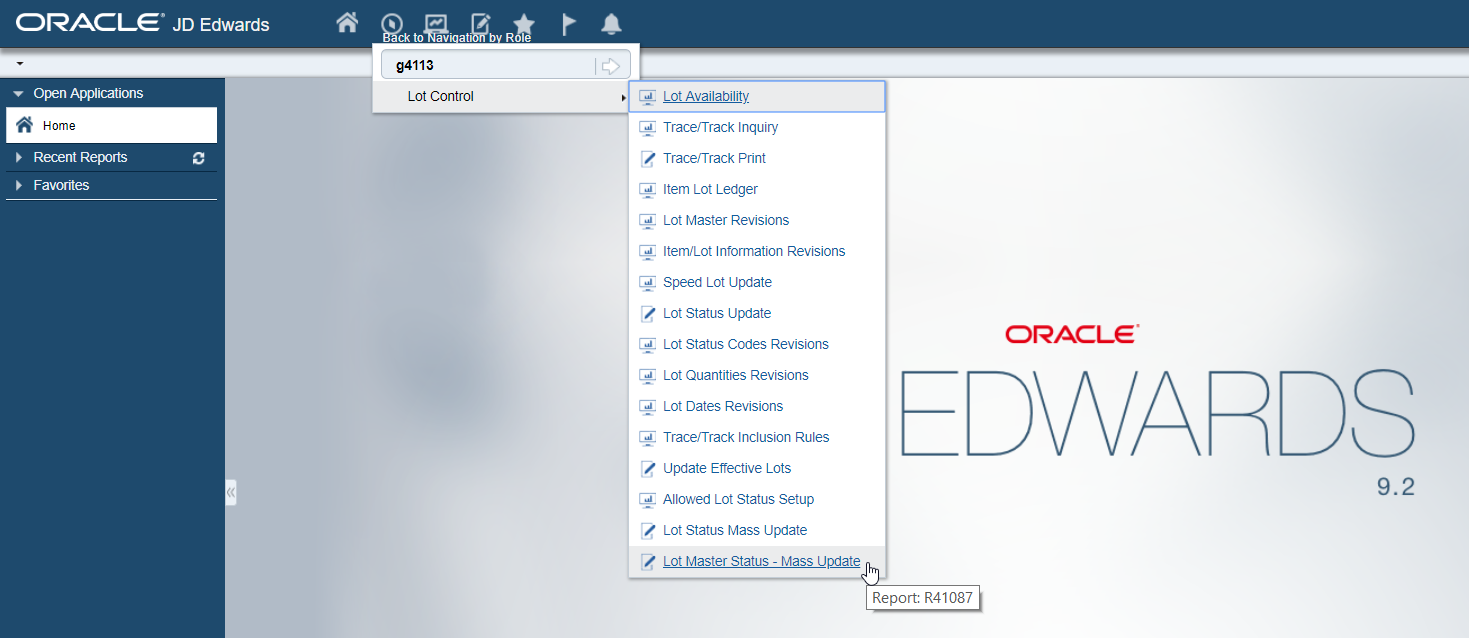Click the Item Lot Ledger app icon

647,190
